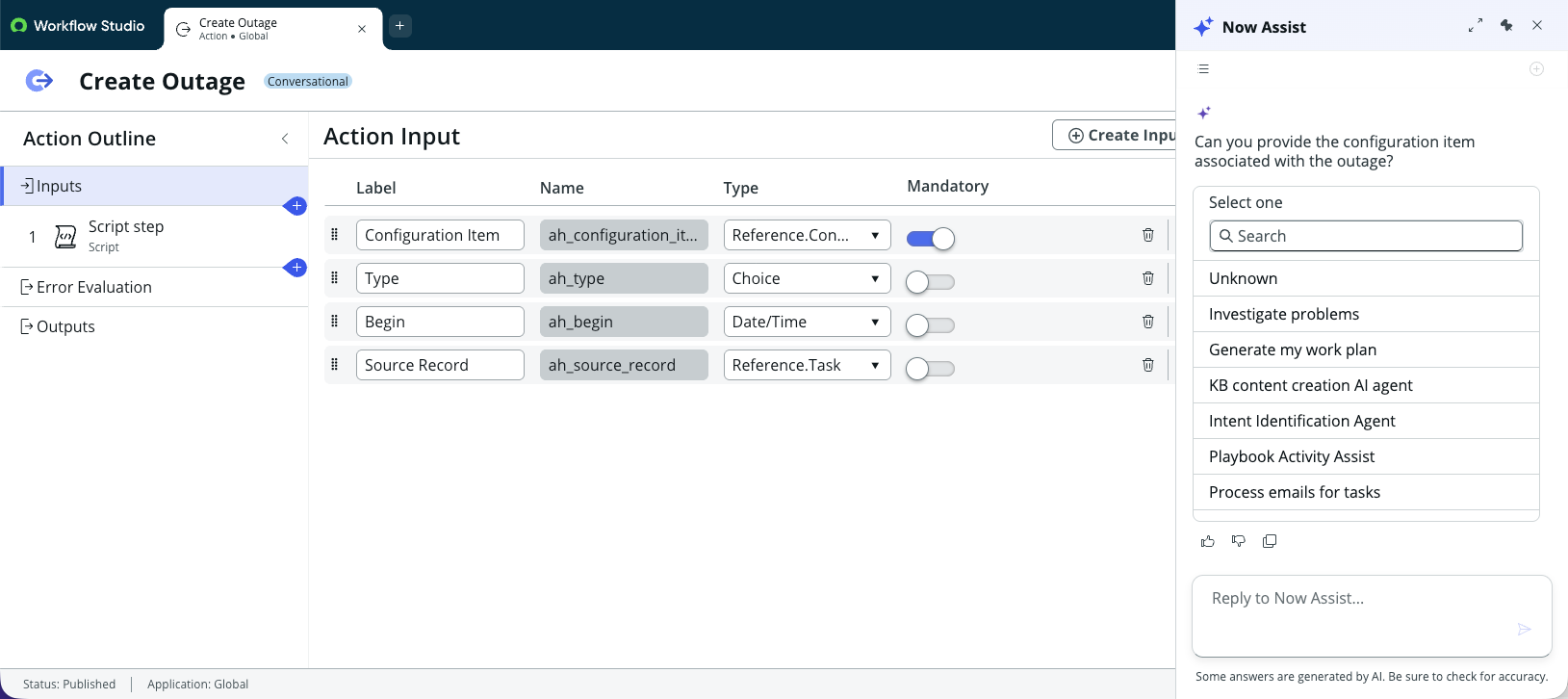Edit the Type label field
The width and height of the screenshot is (1568, 699).
[440, 278]
